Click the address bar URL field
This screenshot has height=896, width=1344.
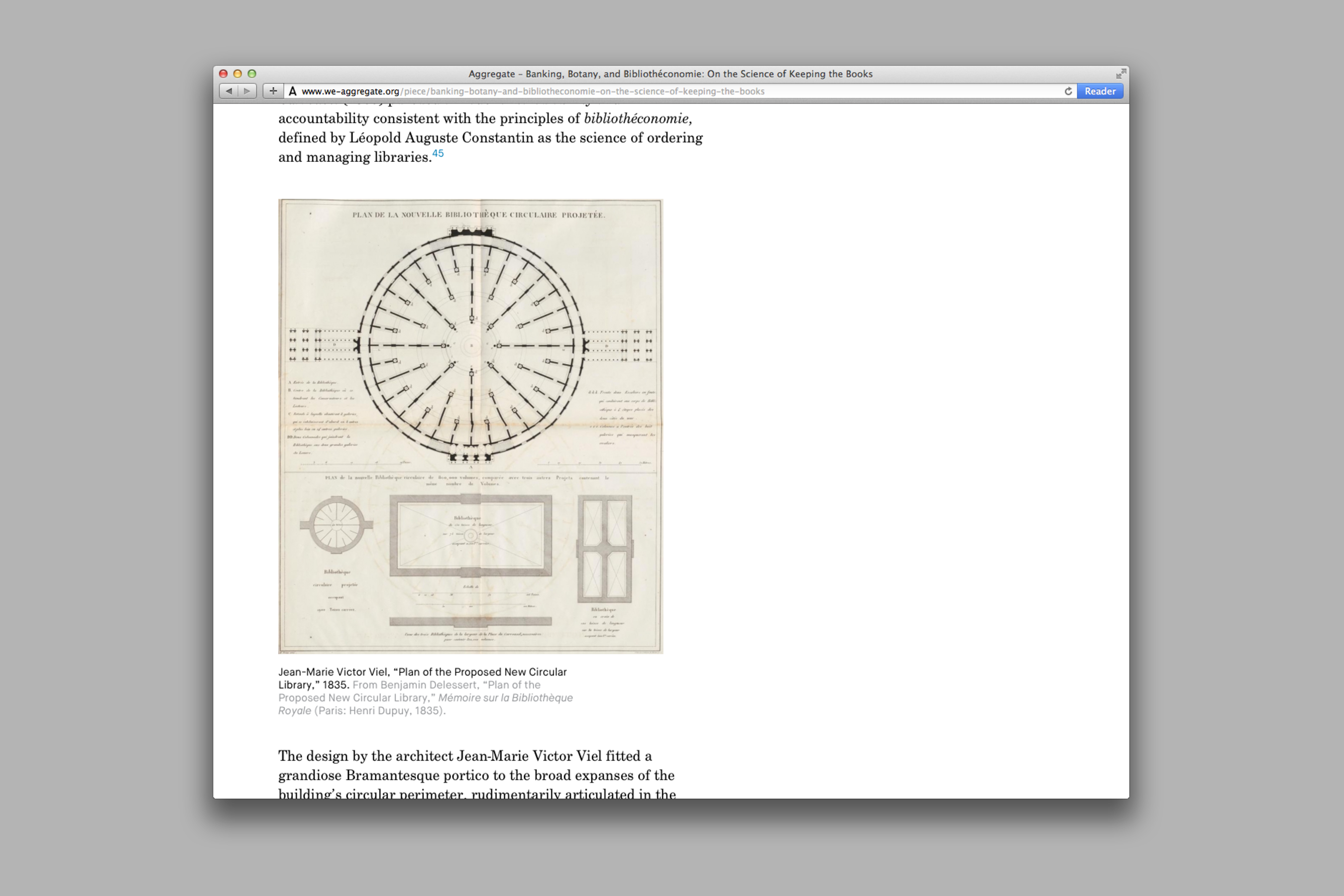(629, 92)
